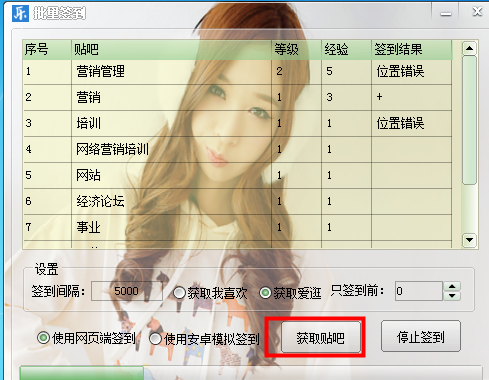Image resolution: width=489 pixels, height=380 pixels.
Task: Increase 只签到前 value with up arrow
Action: (452, 286)
